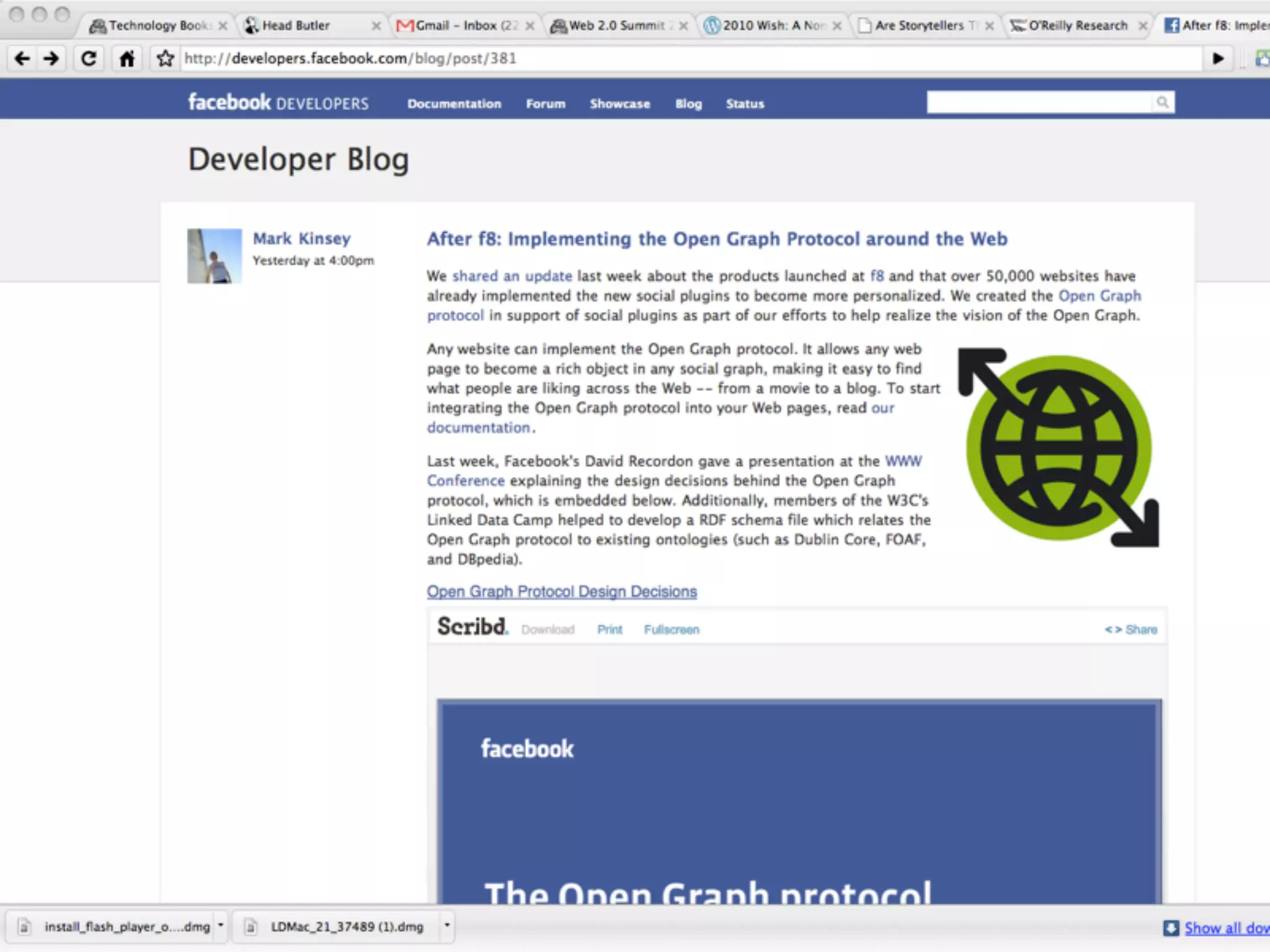Open the Open Graph Protocol Design Decisions link

pyautogui.click(x=561, y=592)
